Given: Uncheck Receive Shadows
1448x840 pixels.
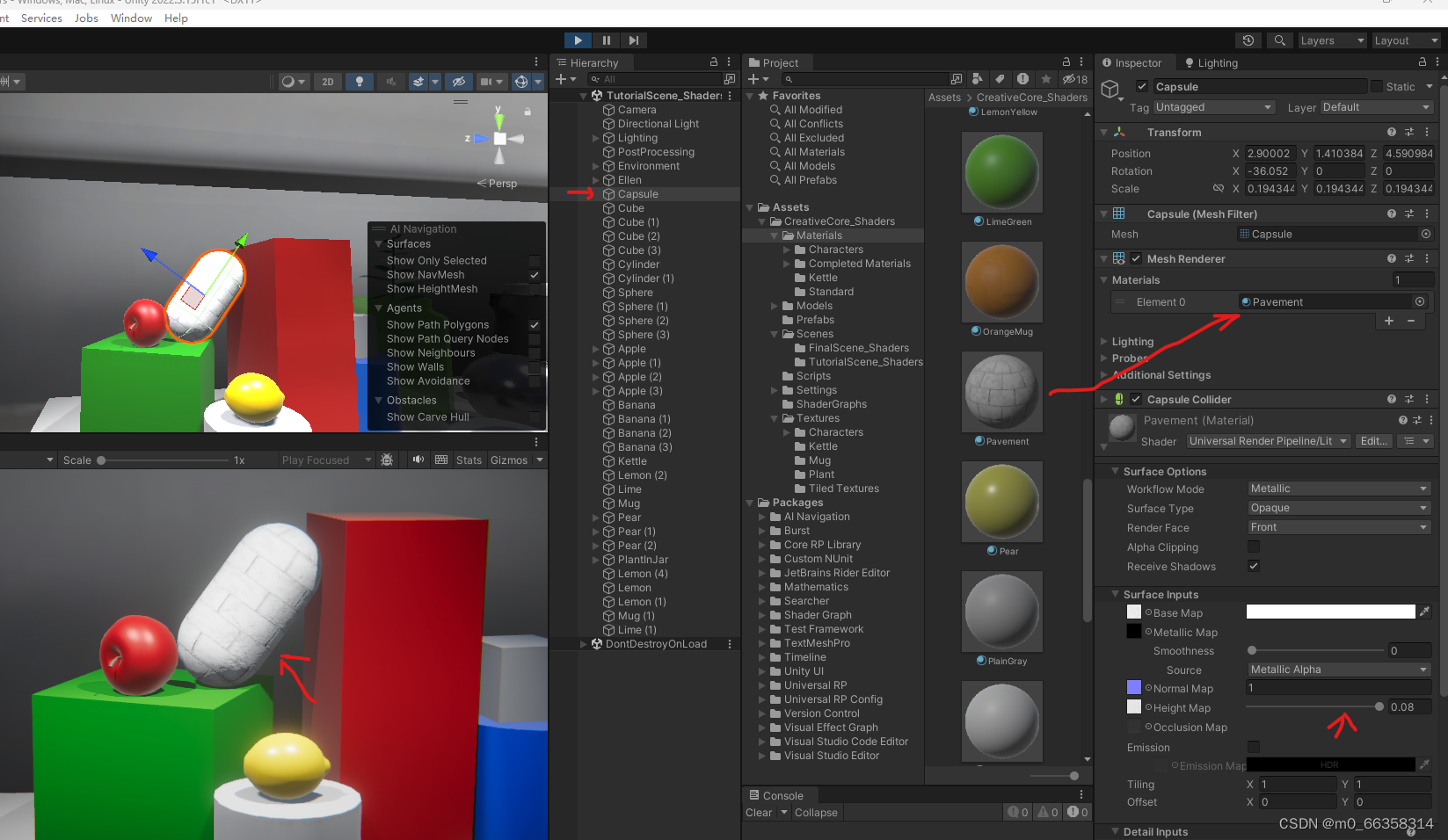Looking at the screenshot, I should pyautogui.click(x=1253, y=566).
